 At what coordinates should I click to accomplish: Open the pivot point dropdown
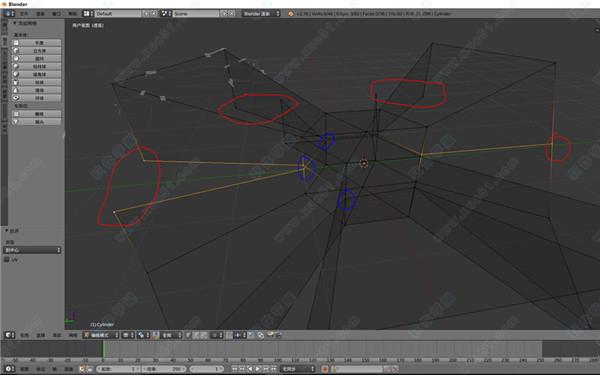pyautogui.click(x=143, y=335)
